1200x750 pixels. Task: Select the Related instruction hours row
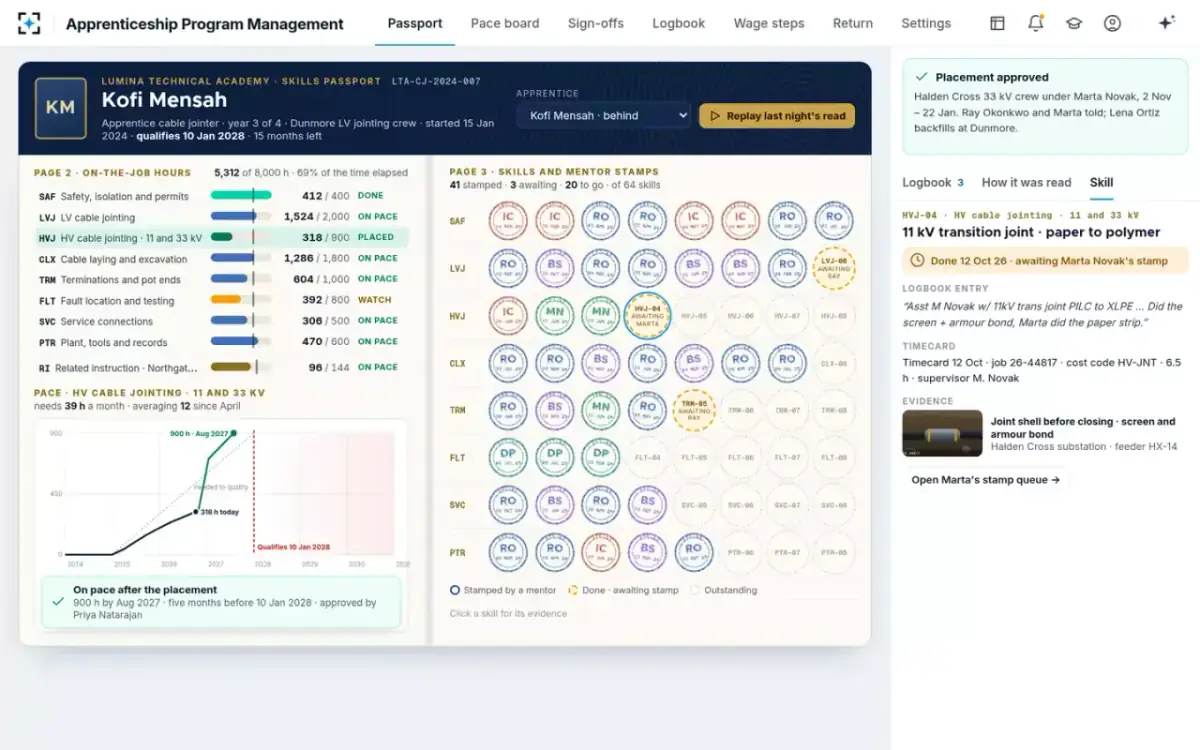coord(221,367)
